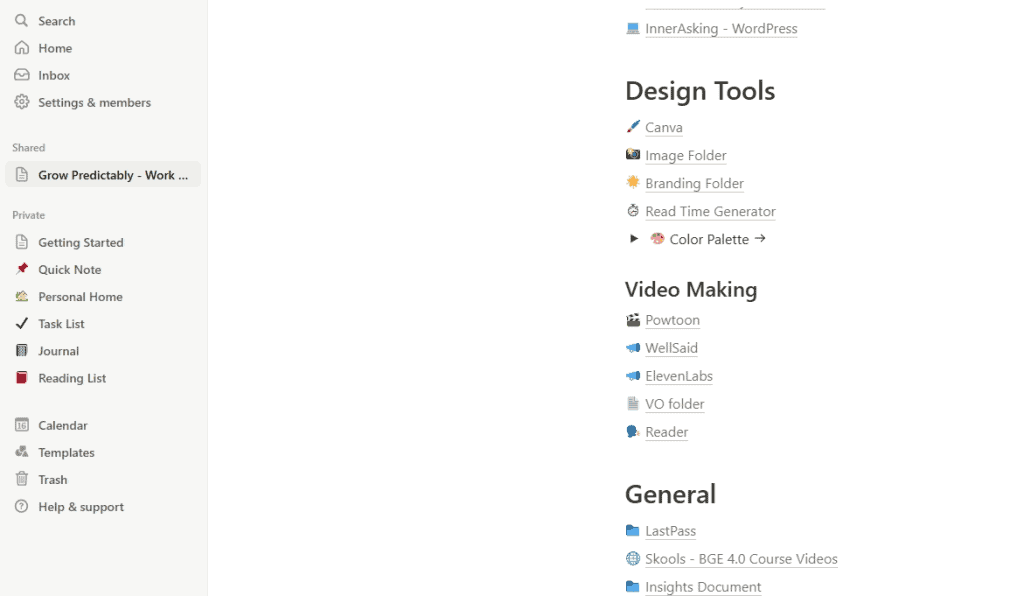Click the Templates shapes icon
1024x596 pixels.
[x=22, y=452]
